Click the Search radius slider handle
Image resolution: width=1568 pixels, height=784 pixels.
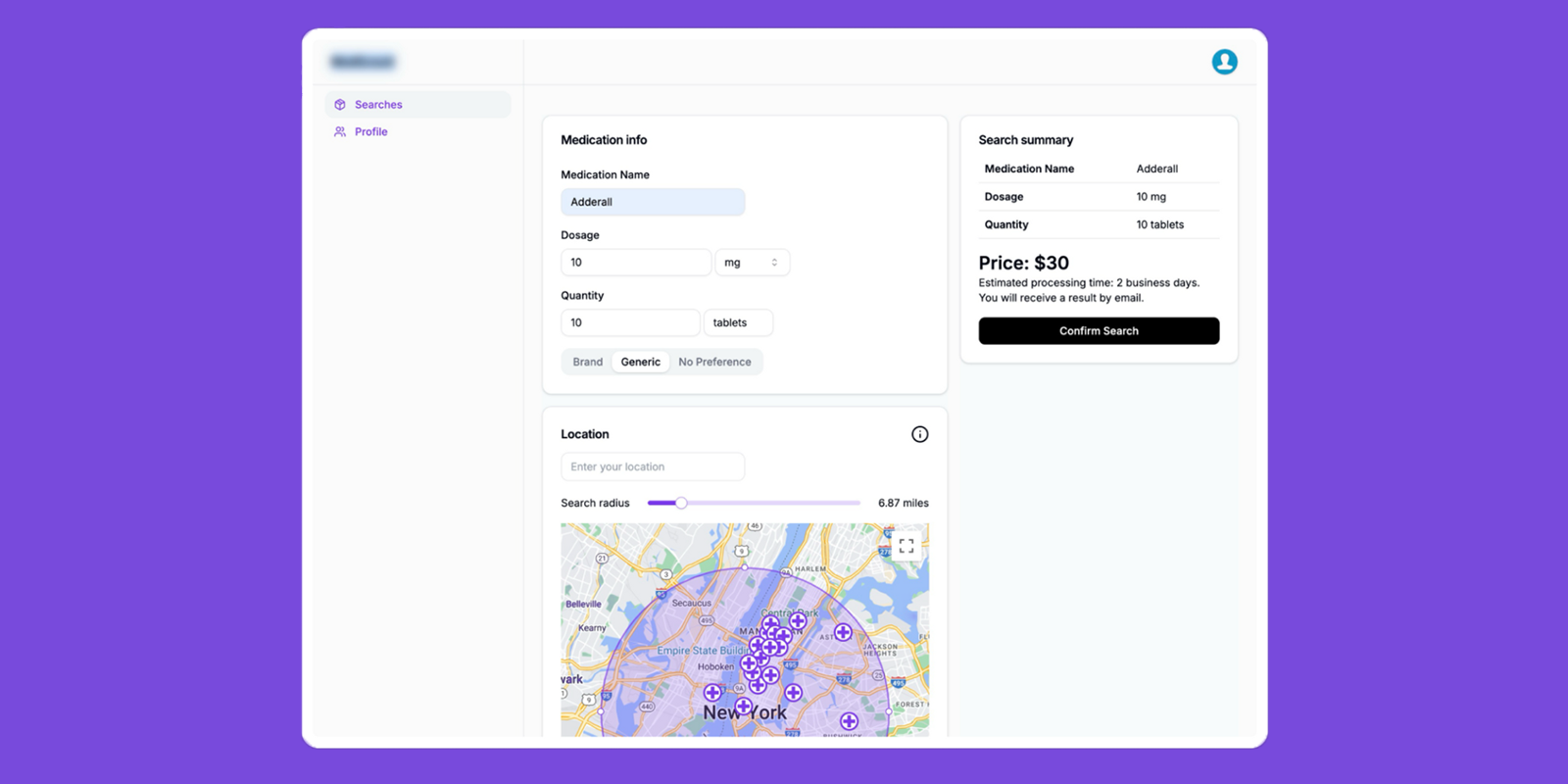point(681,503)
